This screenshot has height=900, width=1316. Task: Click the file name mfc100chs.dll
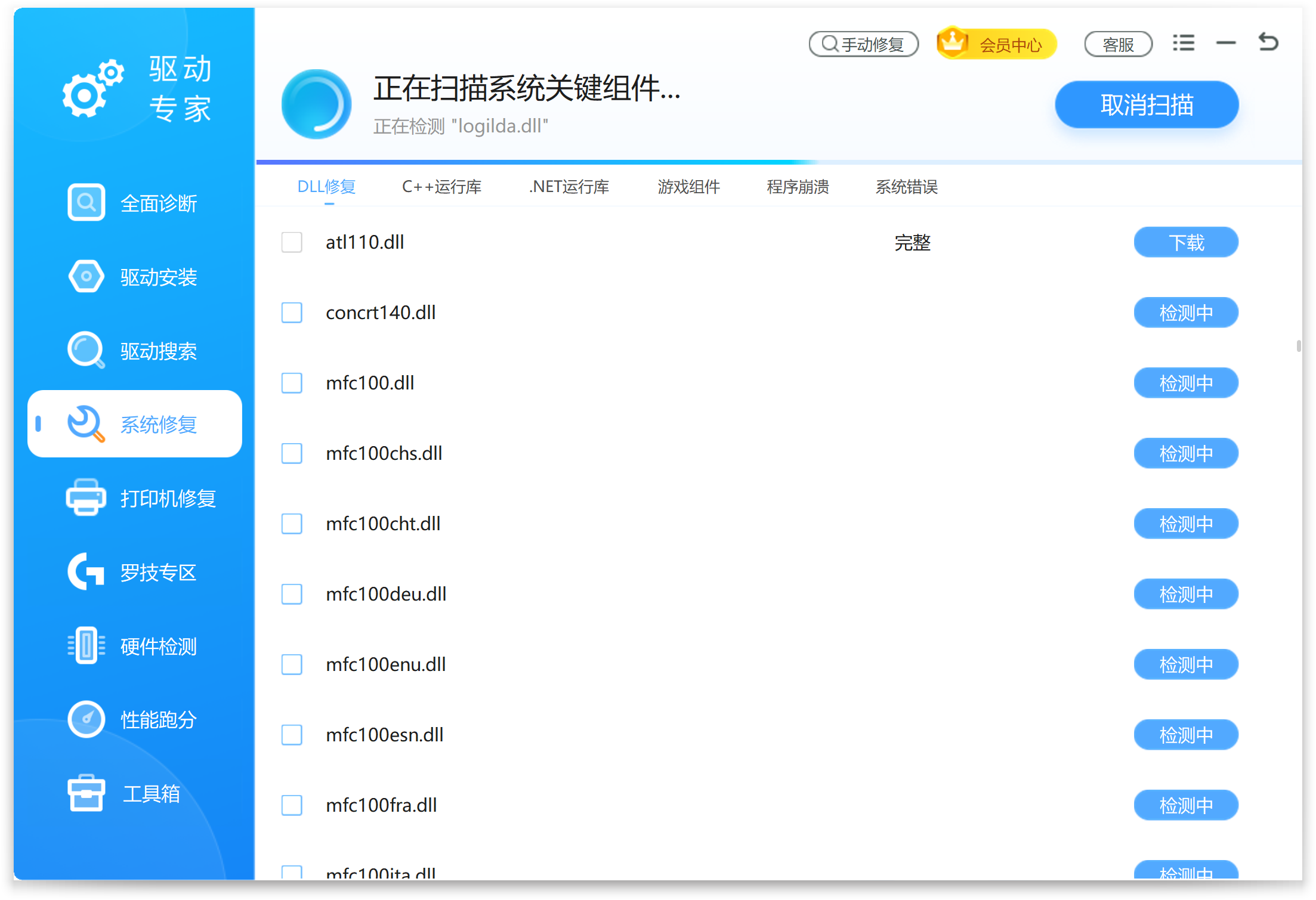[x=384, y=453]
